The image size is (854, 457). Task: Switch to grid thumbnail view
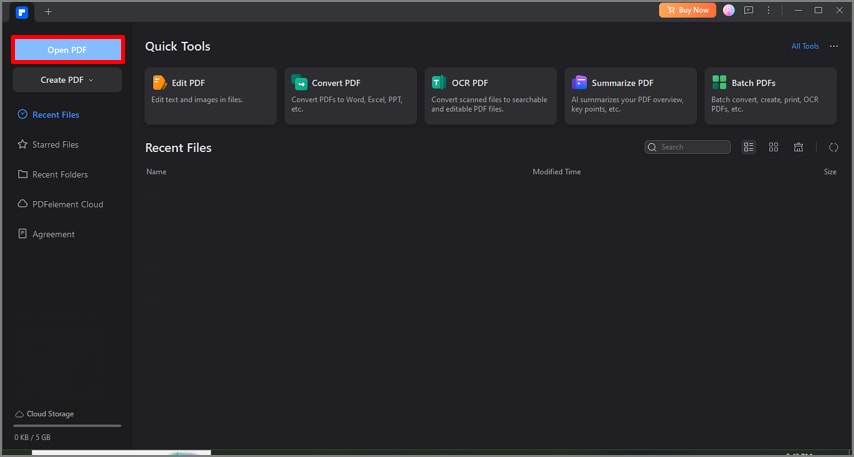(x=773, y=147)
